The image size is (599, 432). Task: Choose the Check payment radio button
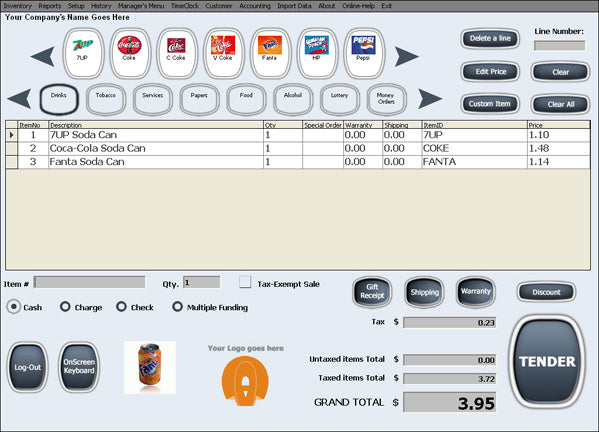point(121,307)
